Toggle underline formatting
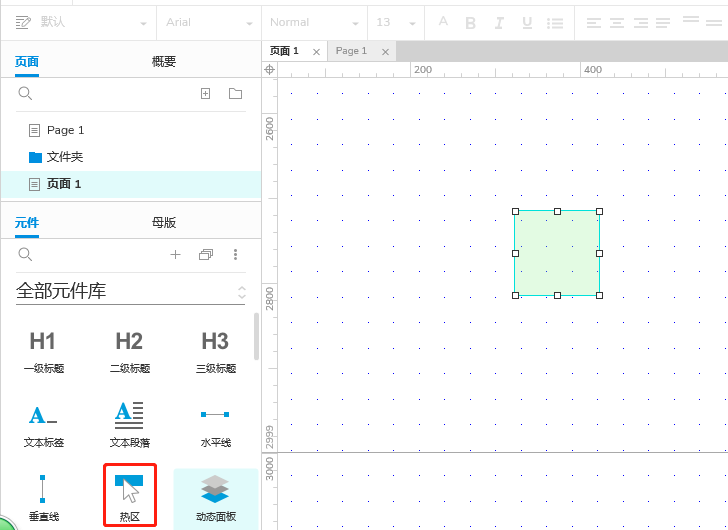Screen dimensions: 728x530 [x=527, y=23]
